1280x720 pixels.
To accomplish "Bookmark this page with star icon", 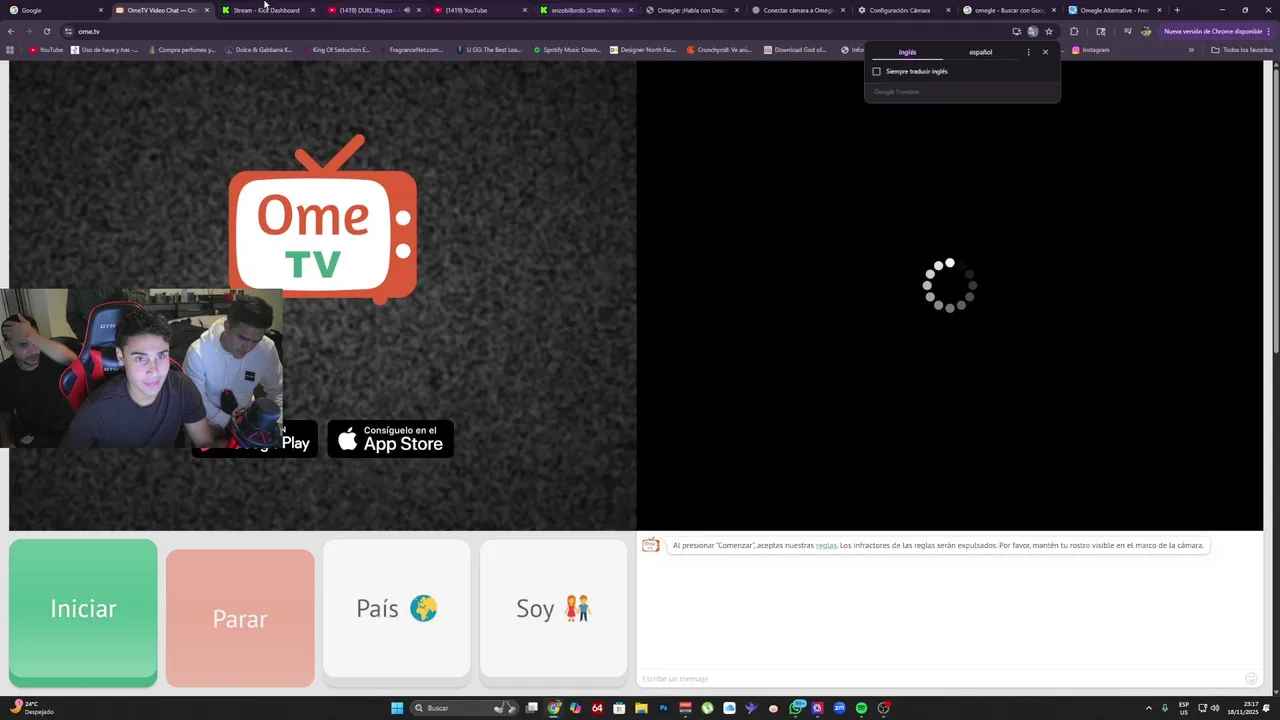I will coord(1048,31).
